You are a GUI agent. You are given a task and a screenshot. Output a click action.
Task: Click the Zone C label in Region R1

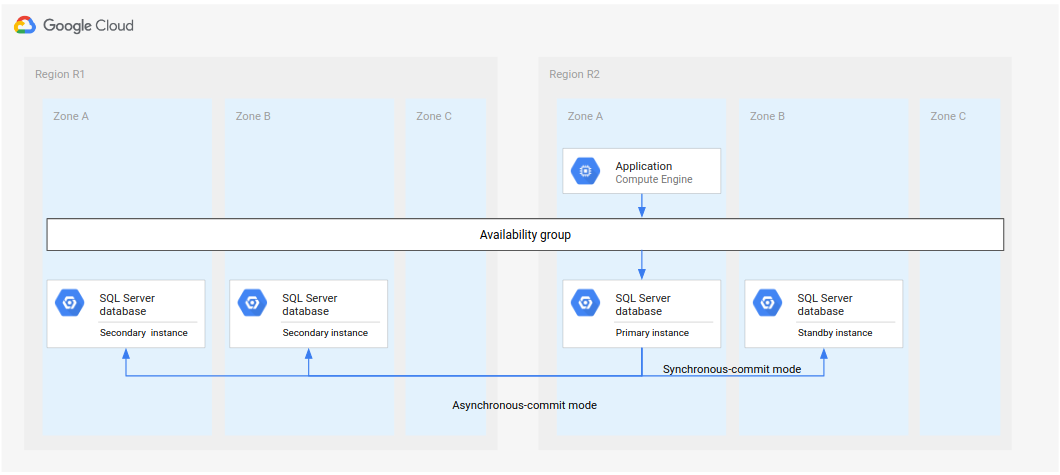(x=434, y=116)
